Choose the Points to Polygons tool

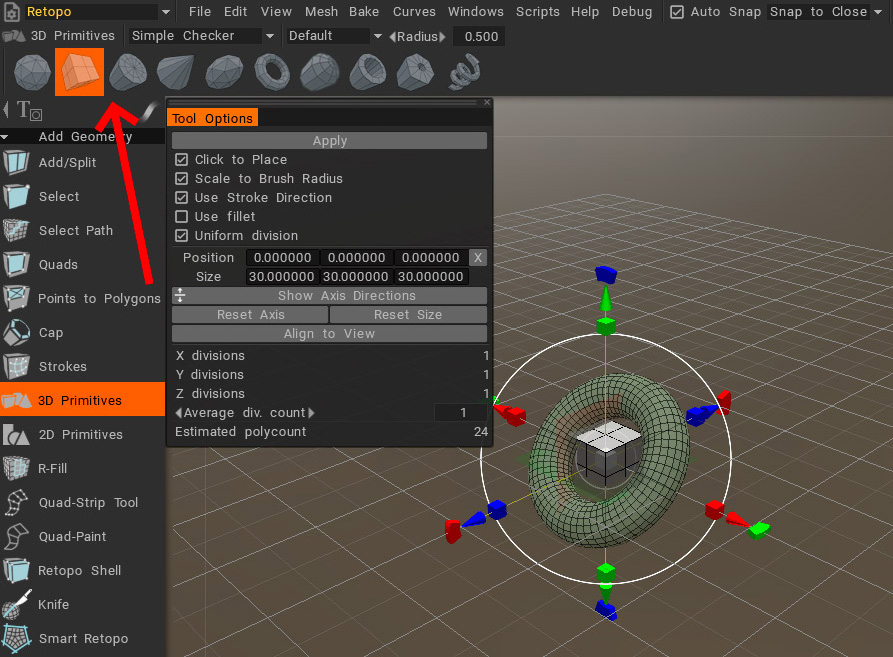pyautogui.click(x=98, y=298)
